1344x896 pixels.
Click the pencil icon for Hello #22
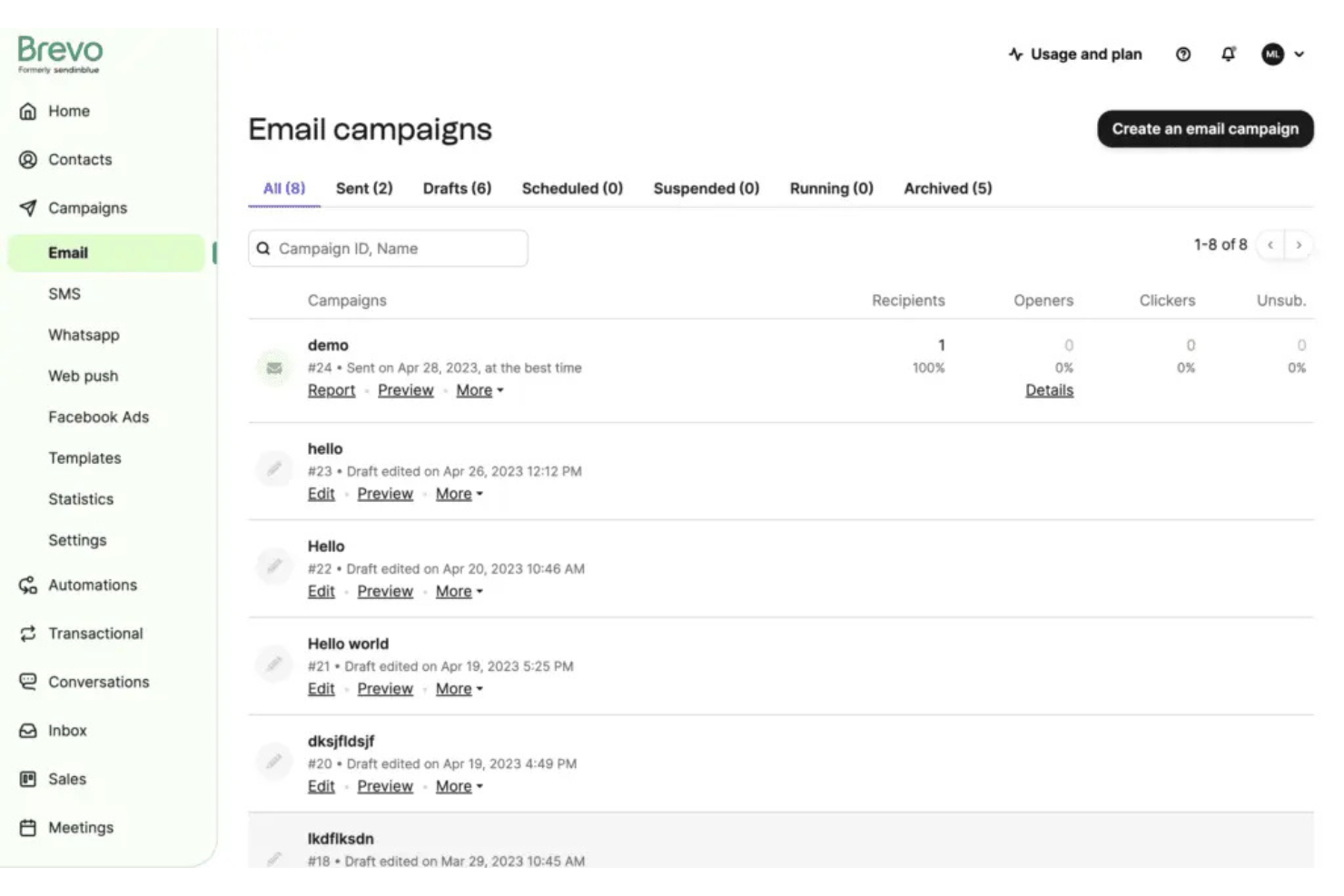point(273,566)
